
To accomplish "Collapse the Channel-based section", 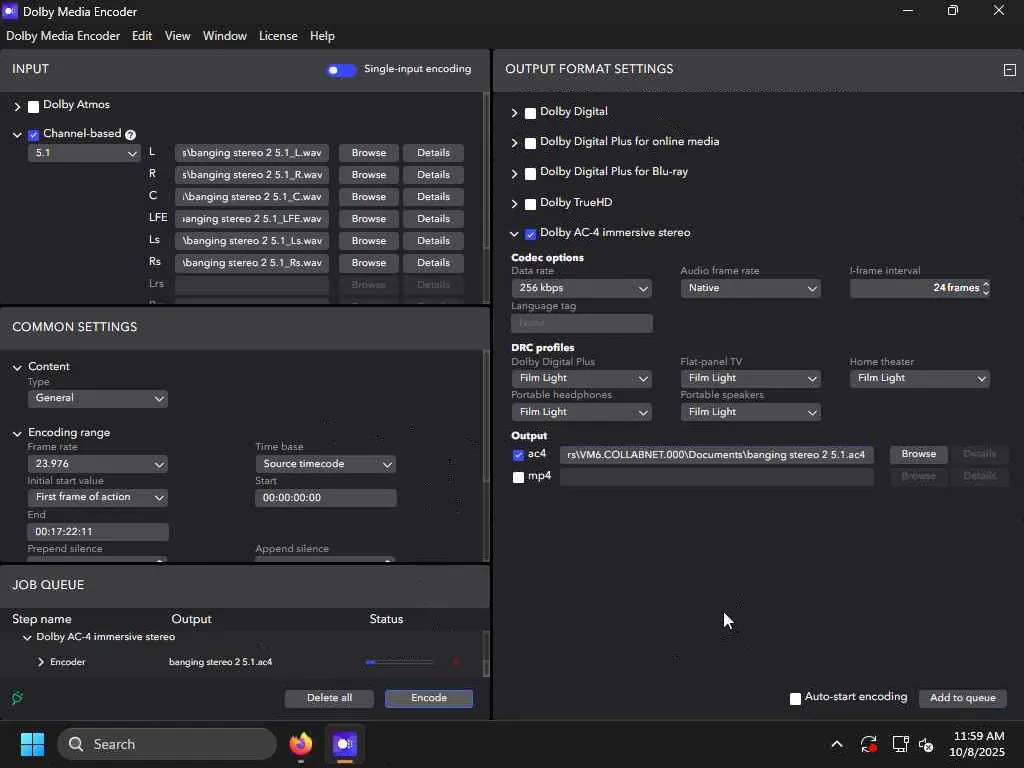I will click(18, 135).
